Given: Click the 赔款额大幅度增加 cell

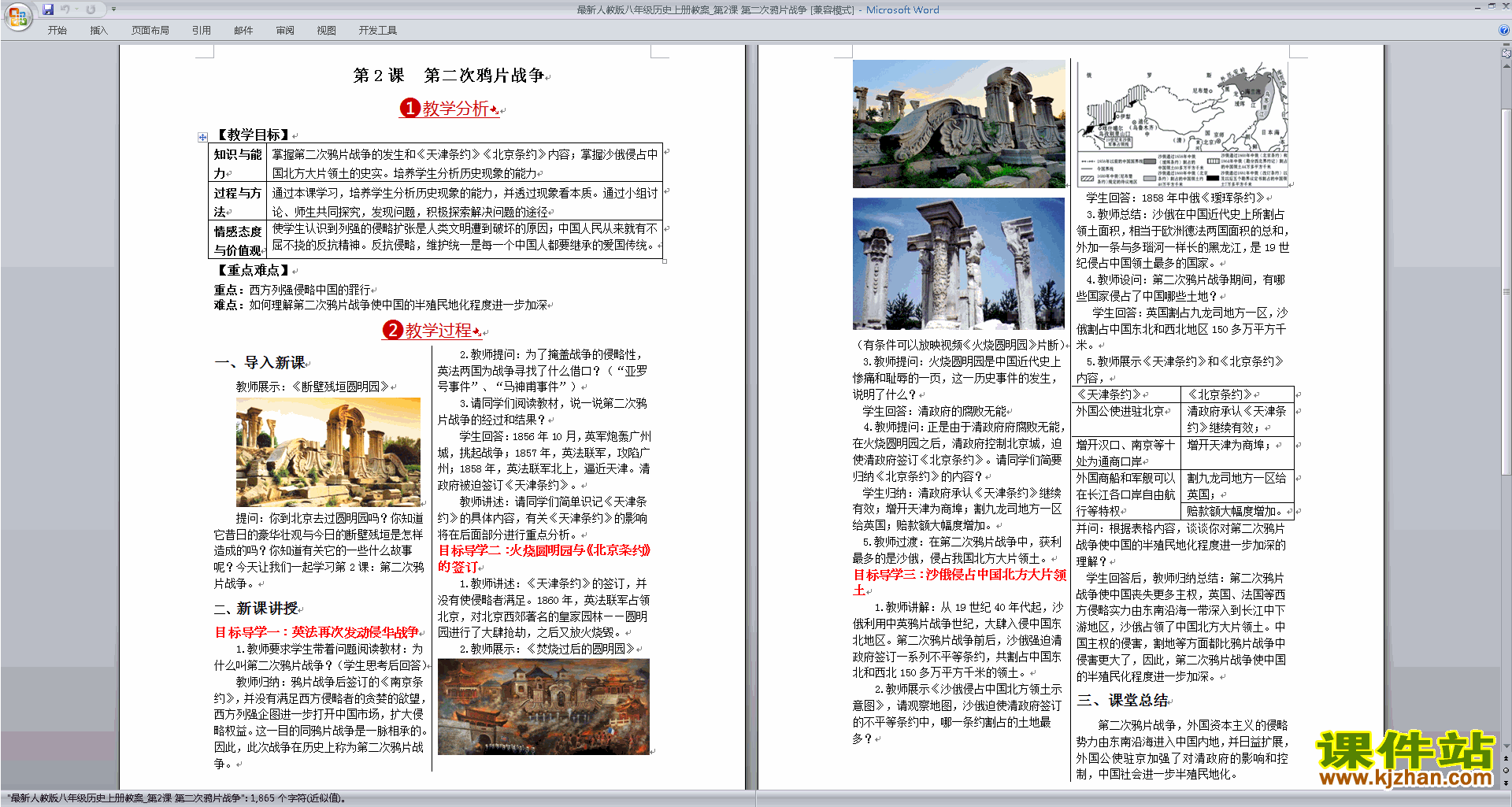Looking at the screenshot, I should [1237, 511].
